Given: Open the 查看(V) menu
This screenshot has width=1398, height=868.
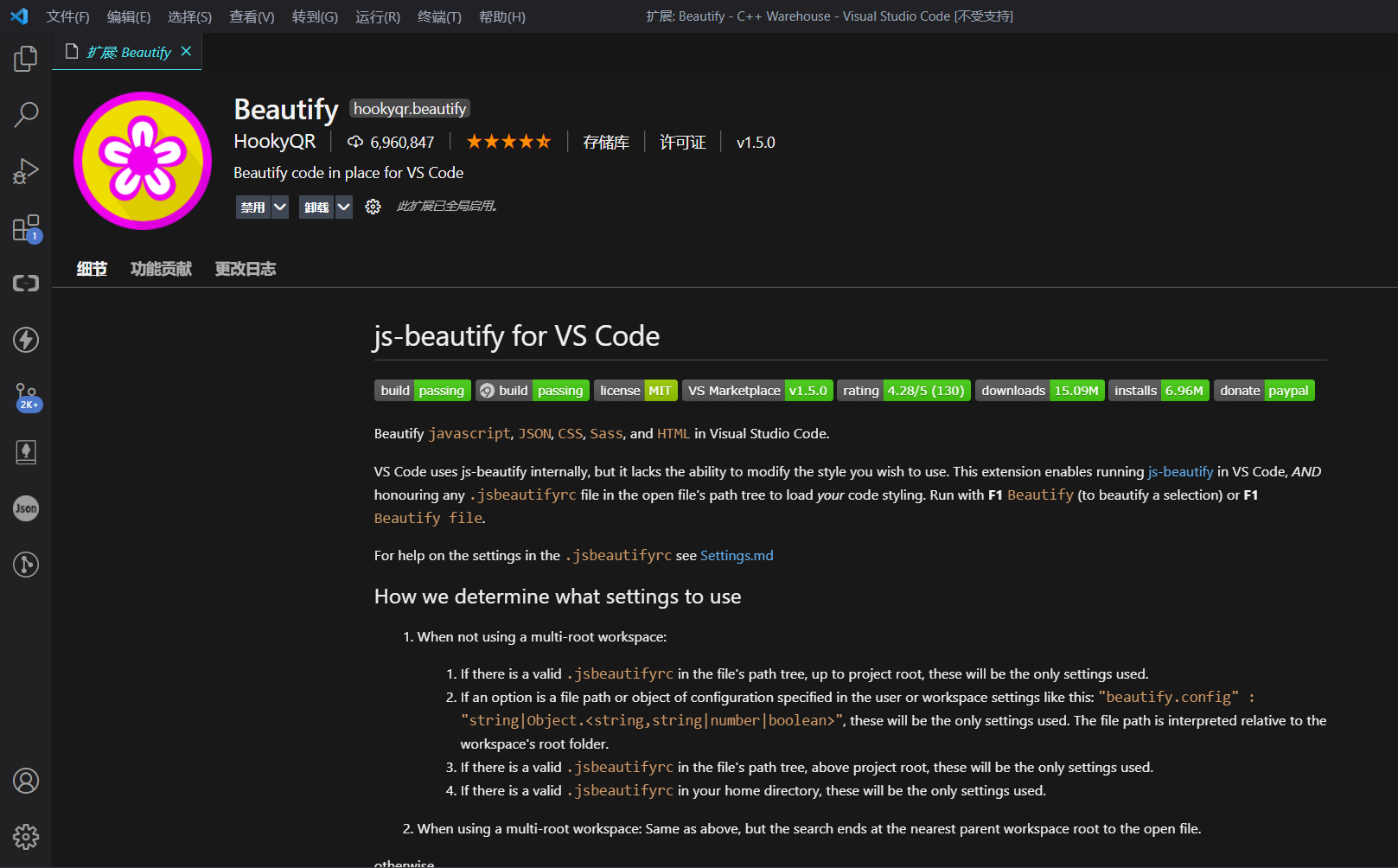Looking at the screenshot, I should click(252, 16).
